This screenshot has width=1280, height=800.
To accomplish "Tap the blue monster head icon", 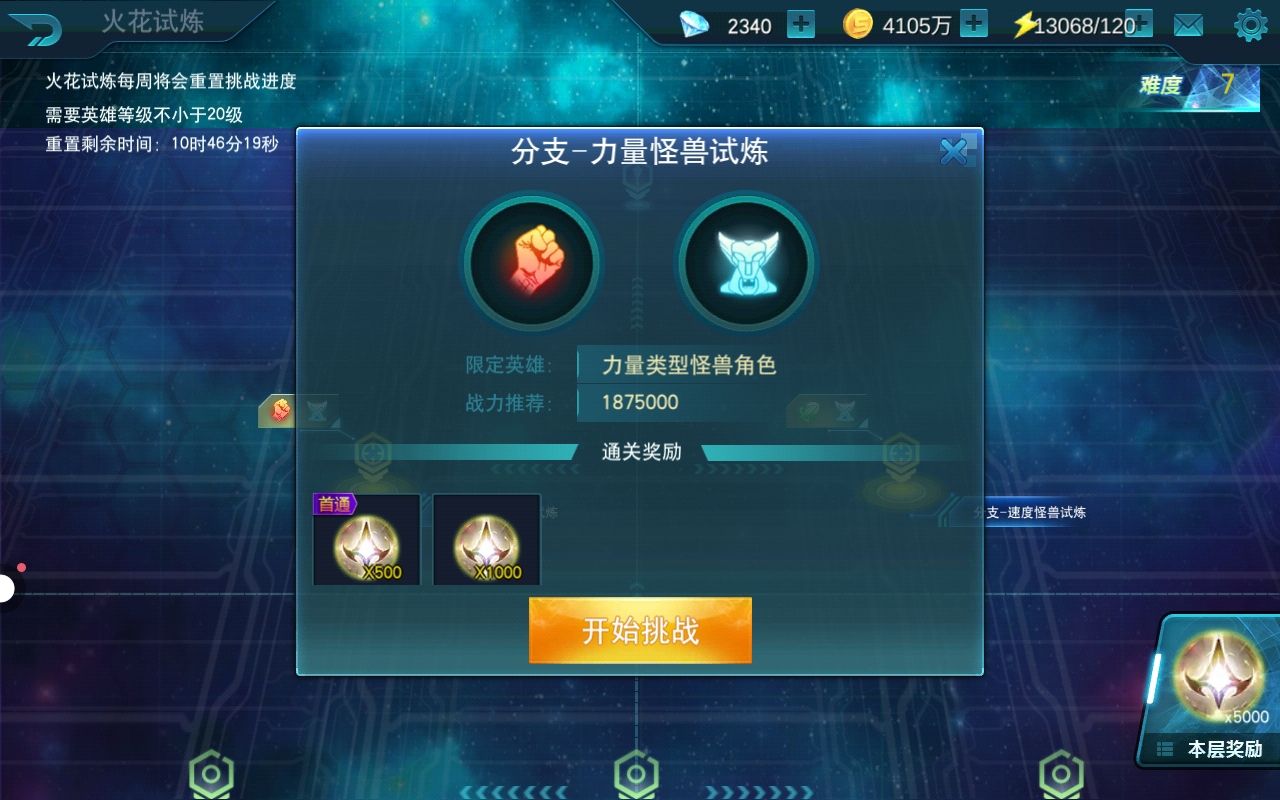I will coord(746,263).
